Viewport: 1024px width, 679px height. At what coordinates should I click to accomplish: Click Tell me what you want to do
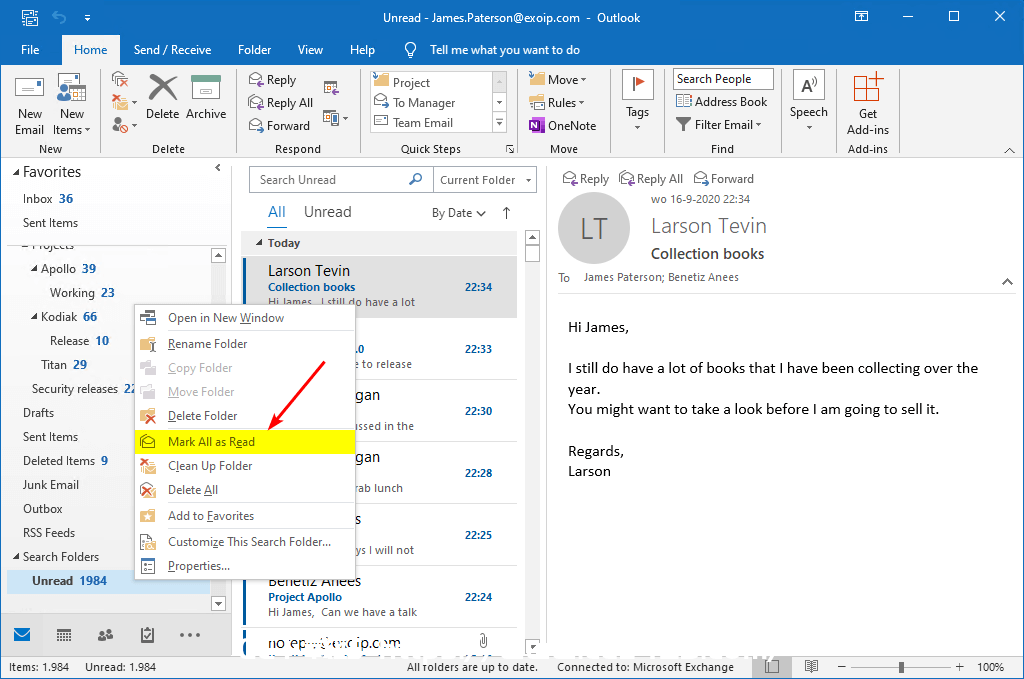tap(504, 50)
